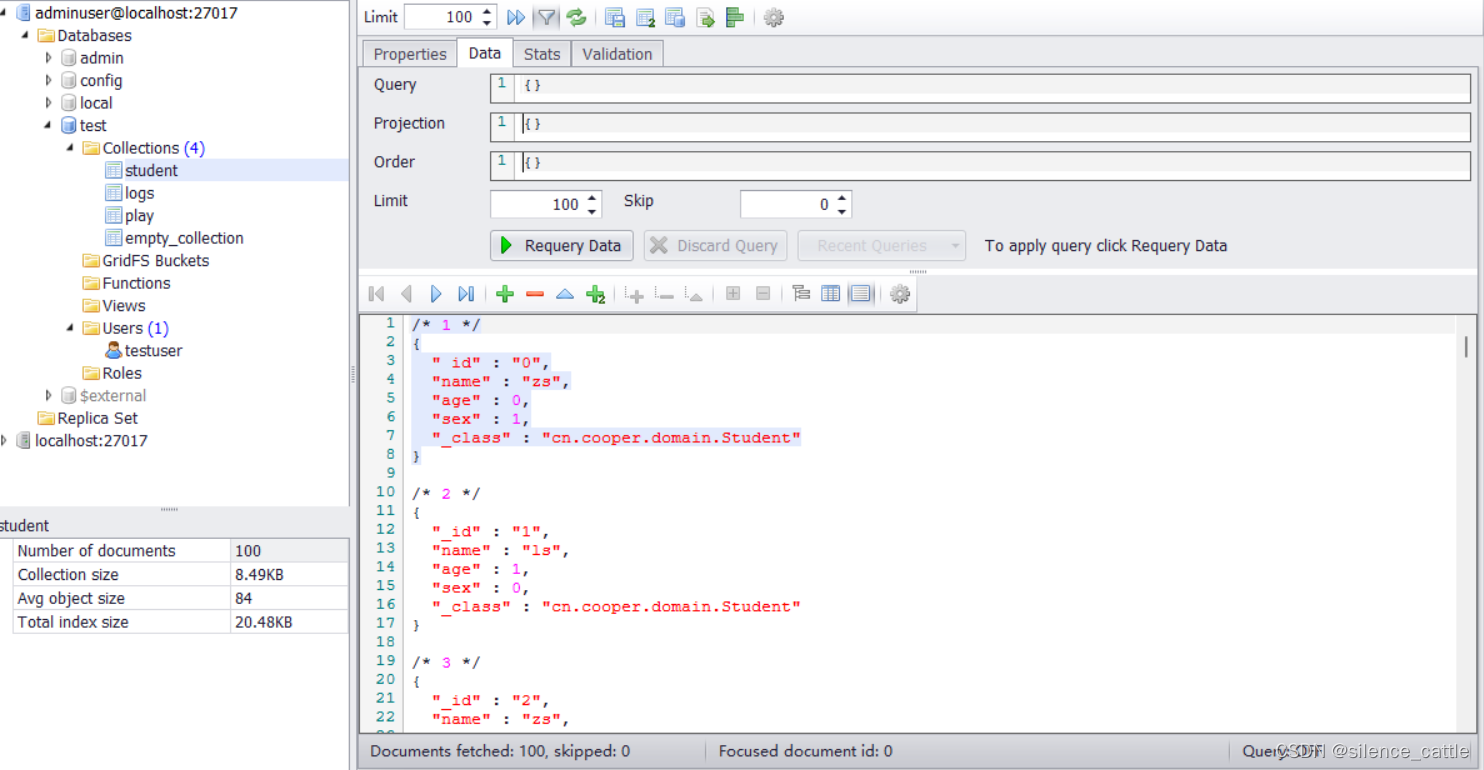1484x770 pixels.
Task: Click the Requery Data button
Action: 561,245
